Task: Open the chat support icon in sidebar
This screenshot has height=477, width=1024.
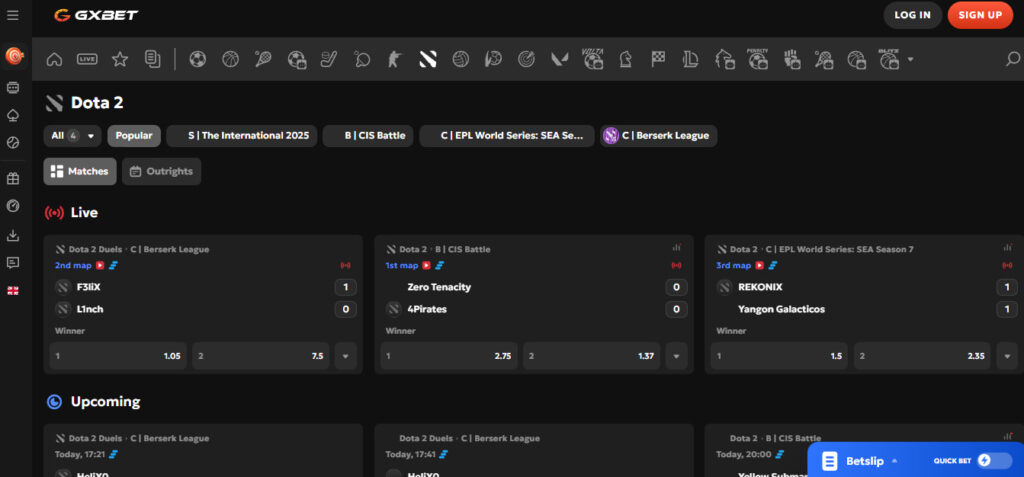Action: (12, 263)
